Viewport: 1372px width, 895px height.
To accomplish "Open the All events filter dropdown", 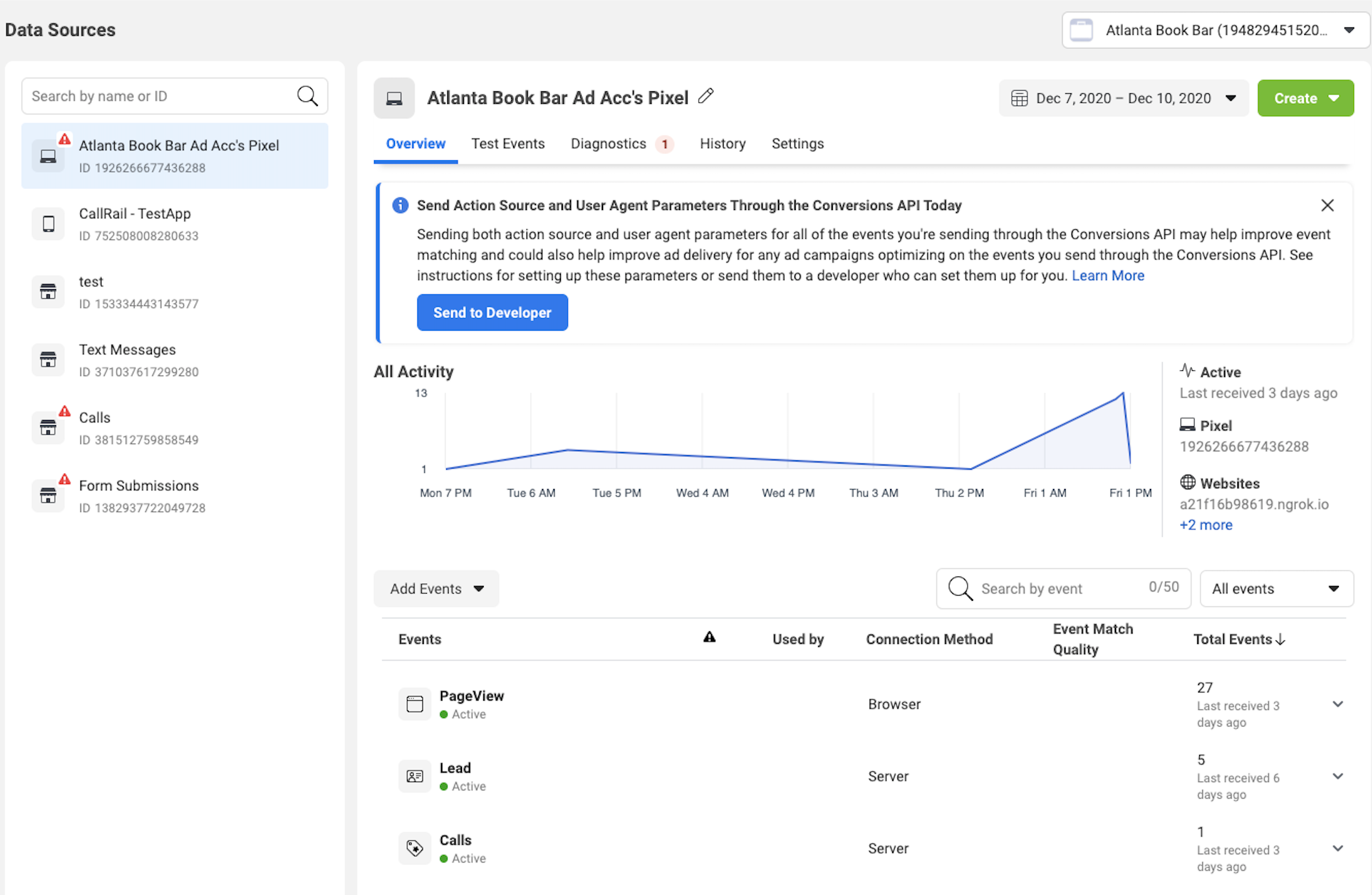I will (x=1276, y=589).
